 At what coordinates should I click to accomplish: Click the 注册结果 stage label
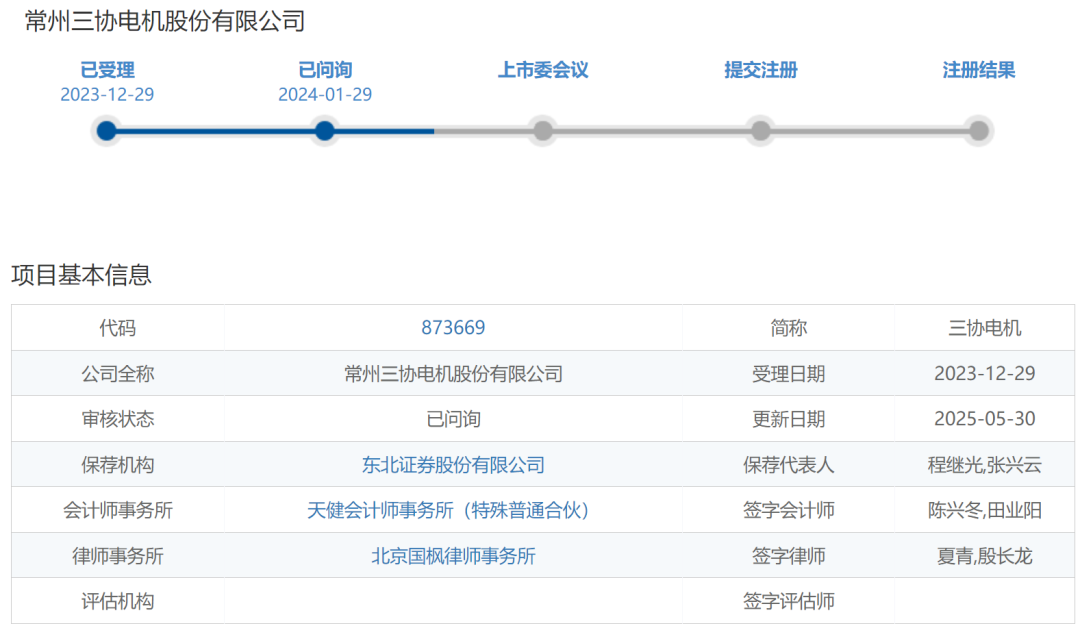[979, 70]
